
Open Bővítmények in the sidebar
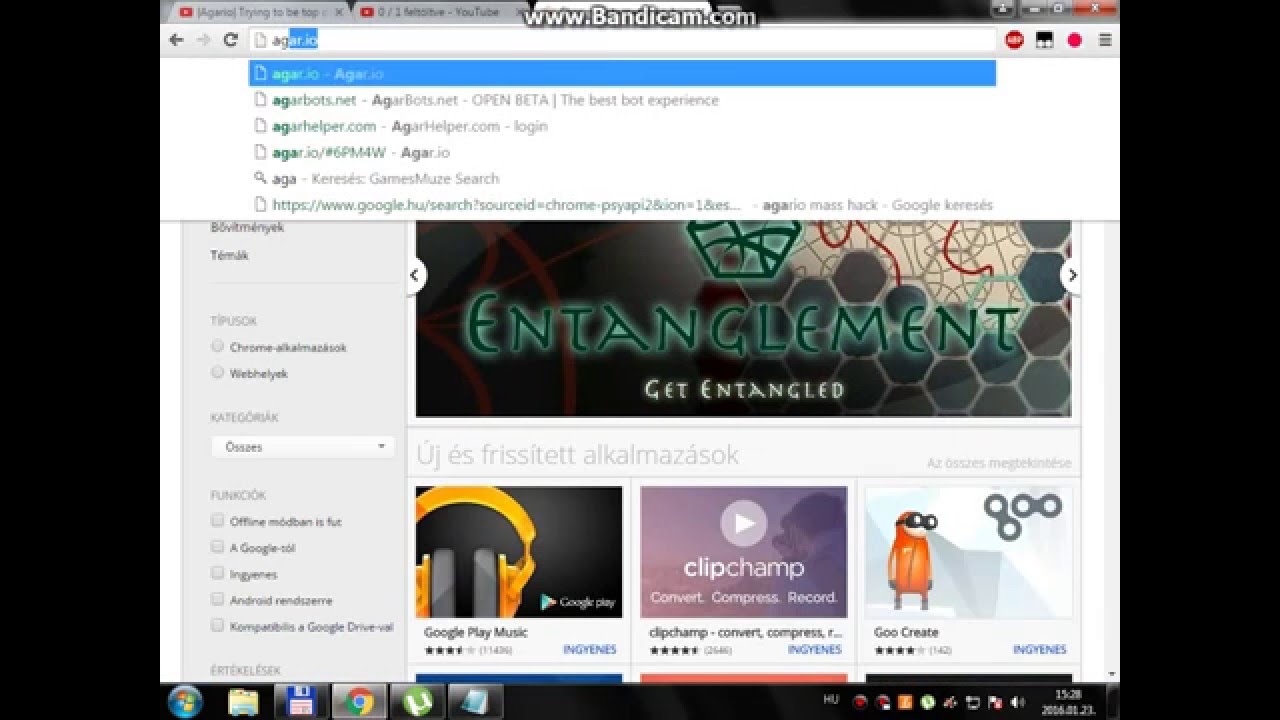tap(247, 227)
